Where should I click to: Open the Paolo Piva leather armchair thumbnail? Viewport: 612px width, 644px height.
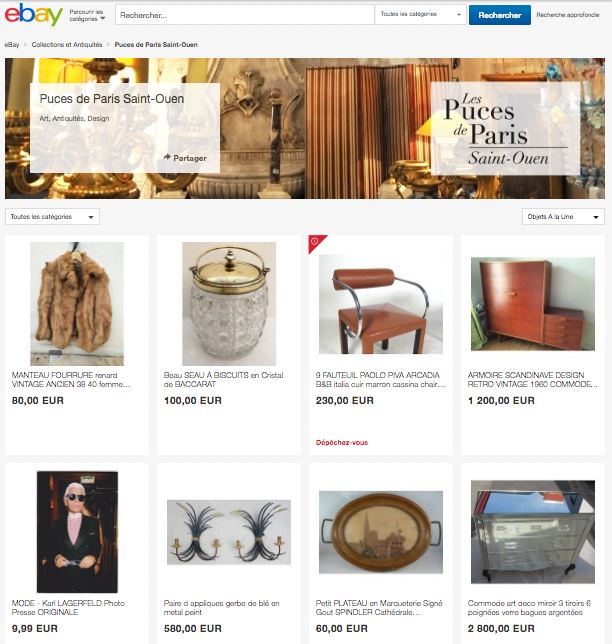381,304
